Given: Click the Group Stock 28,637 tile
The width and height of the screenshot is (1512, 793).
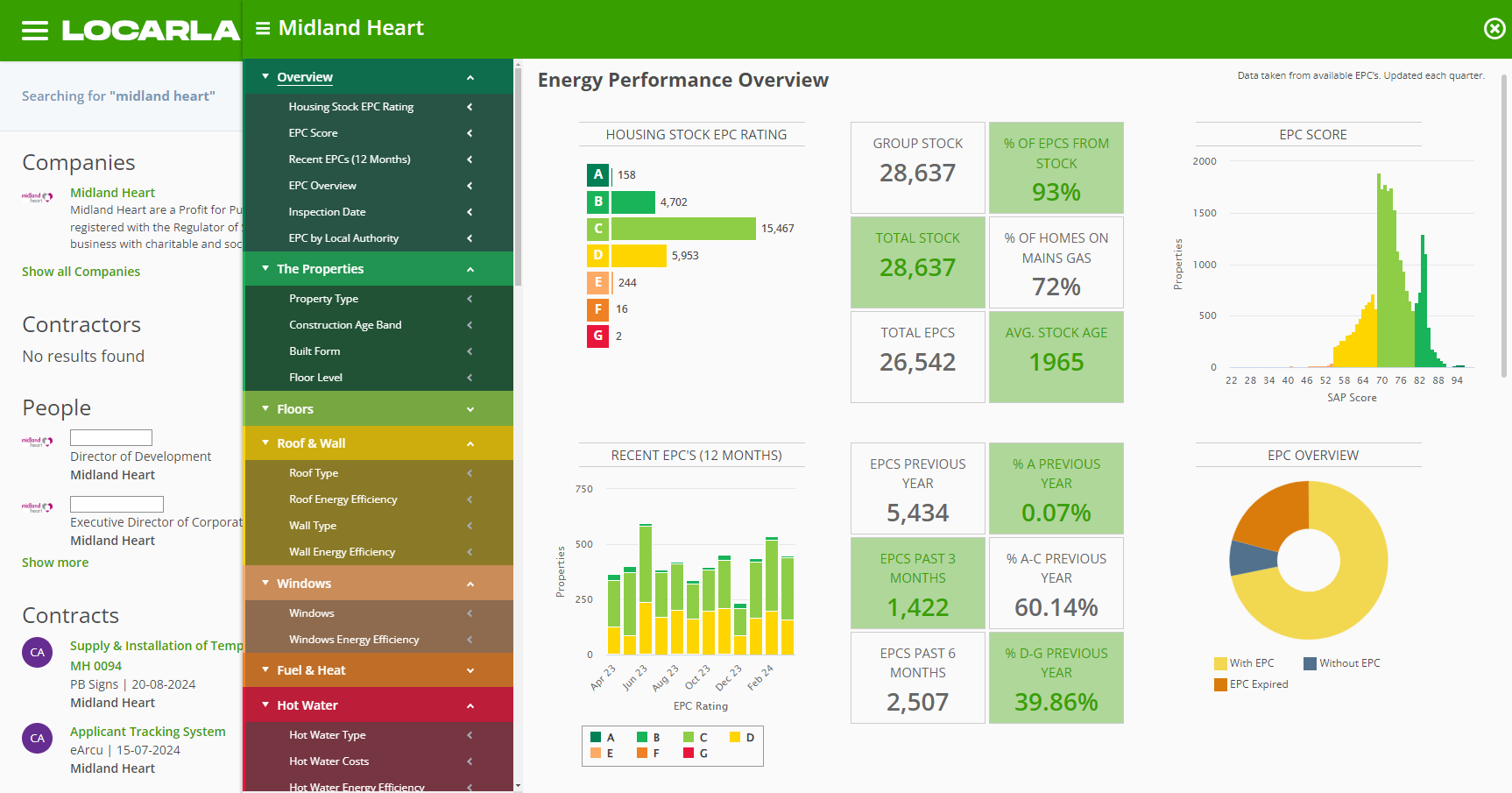Looking at the screenshot, I should click(x=918, y=167).
